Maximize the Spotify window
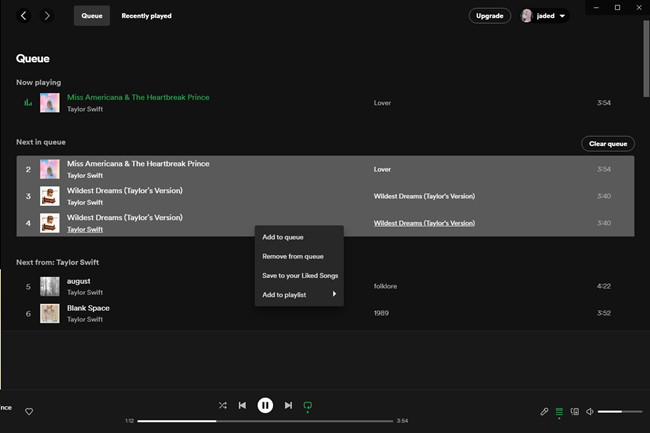The height and width of the screenshot is (433, 650). tap(617, 7)
